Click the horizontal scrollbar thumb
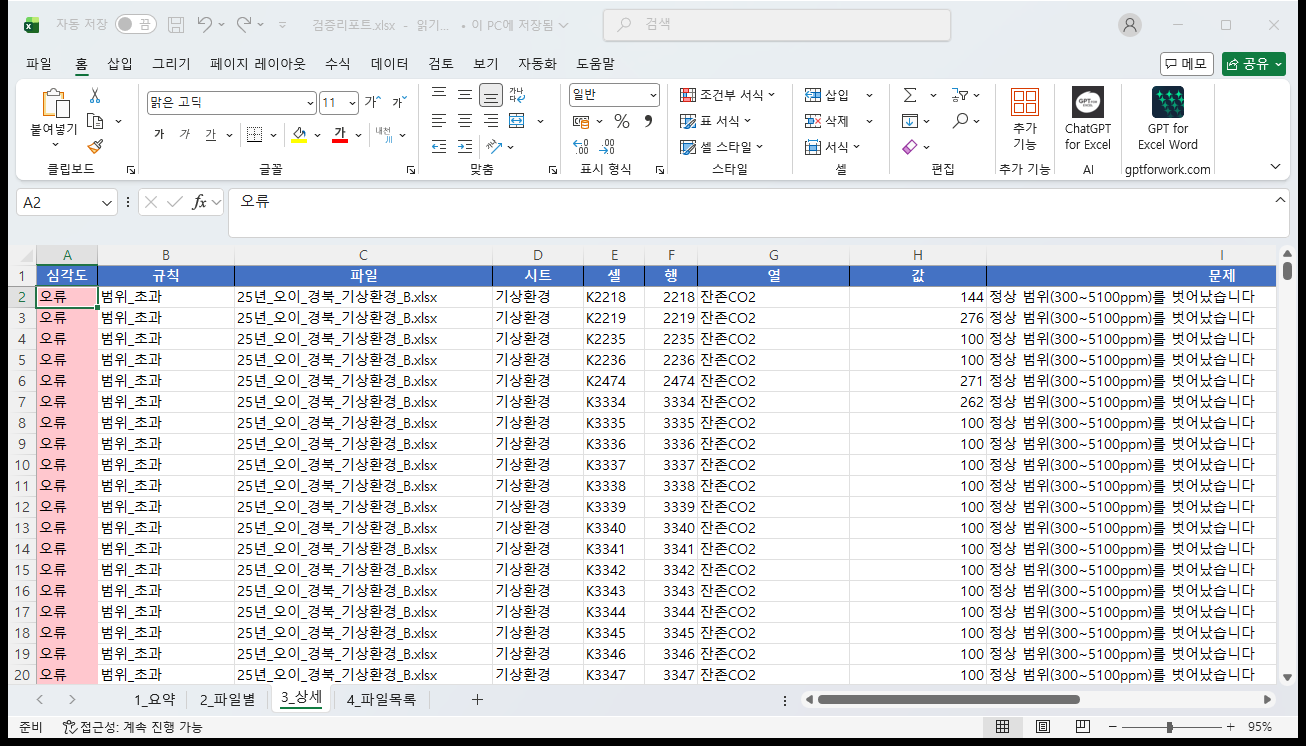 click(x=948, y=700)
